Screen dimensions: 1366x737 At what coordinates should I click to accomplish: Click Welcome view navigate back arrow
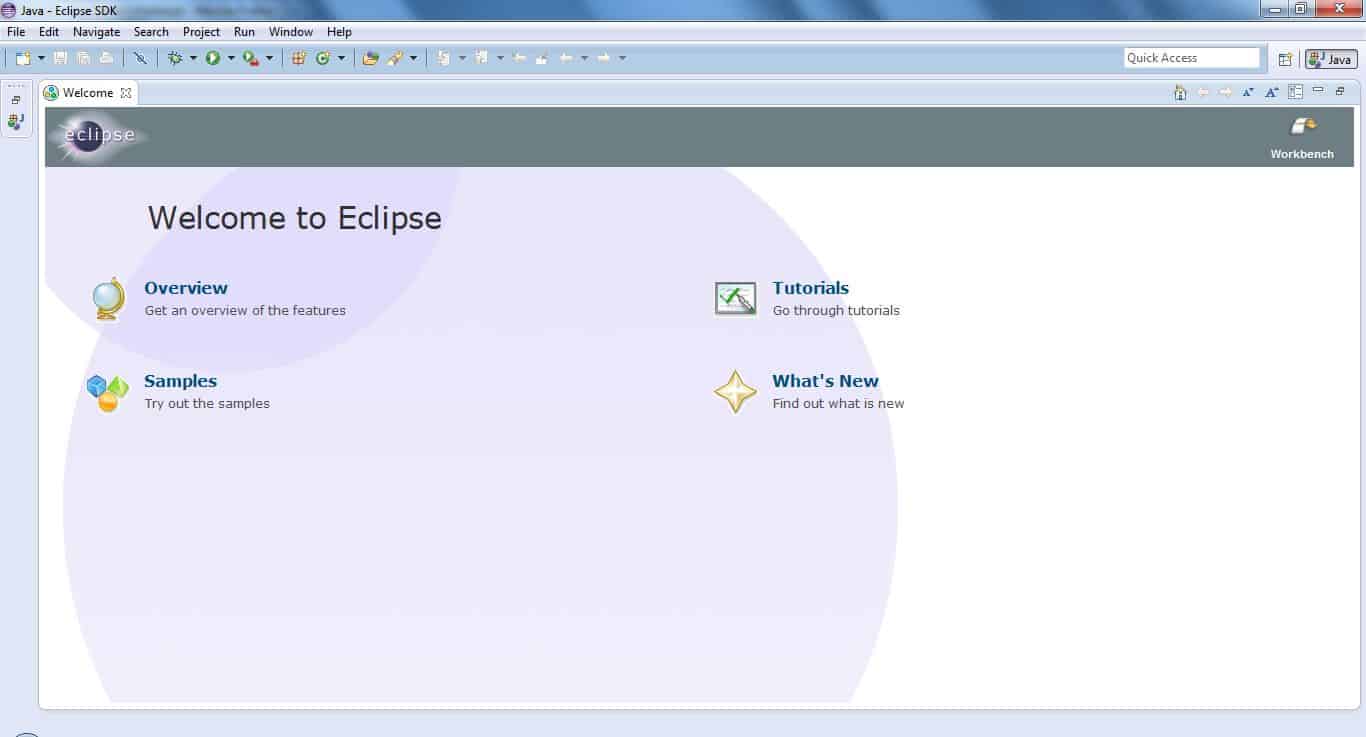(1203, 92)
